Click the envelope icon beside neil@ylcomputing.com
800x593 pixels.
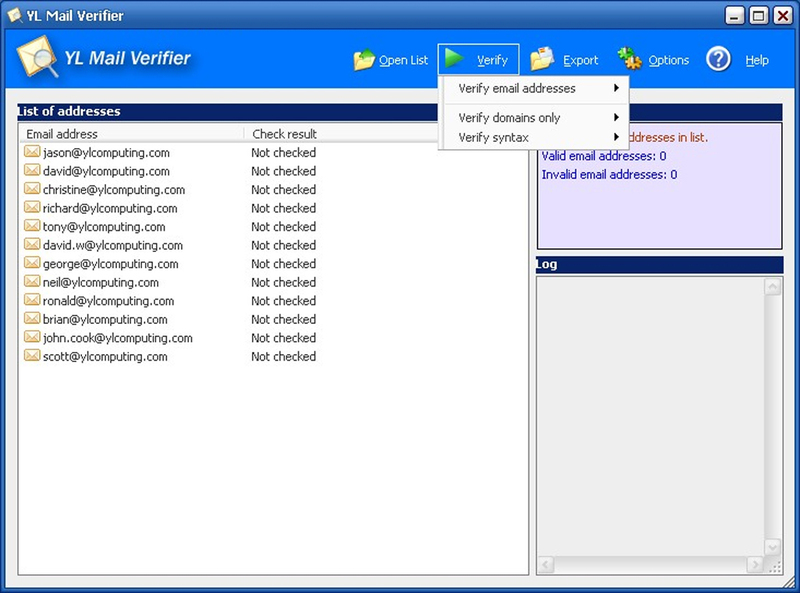[32, 281]
